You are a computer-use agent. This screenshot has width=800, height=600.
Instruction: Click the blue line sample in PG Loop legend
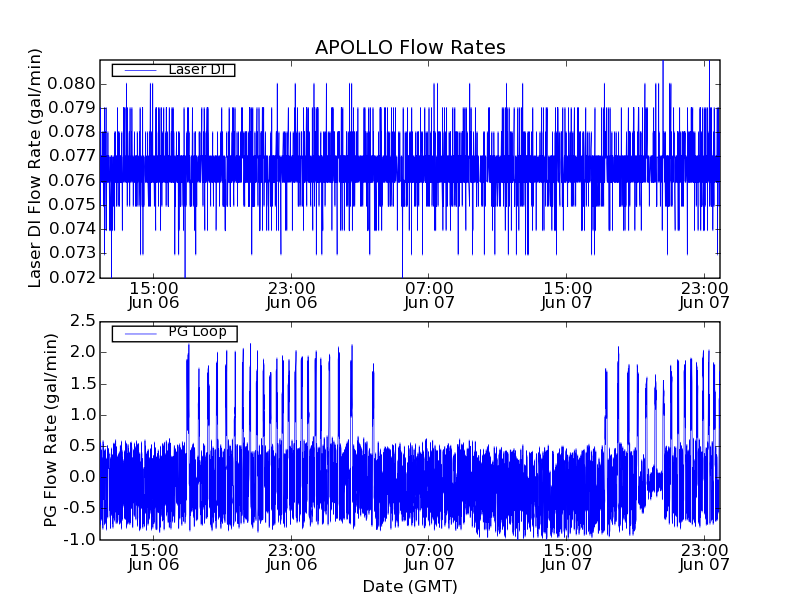141,334
